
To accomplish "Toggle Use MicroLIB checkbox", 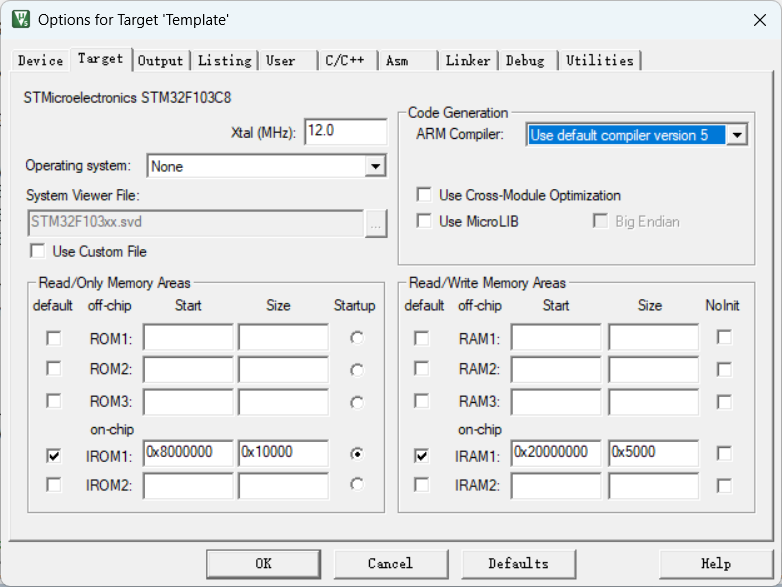I will 424,221.
